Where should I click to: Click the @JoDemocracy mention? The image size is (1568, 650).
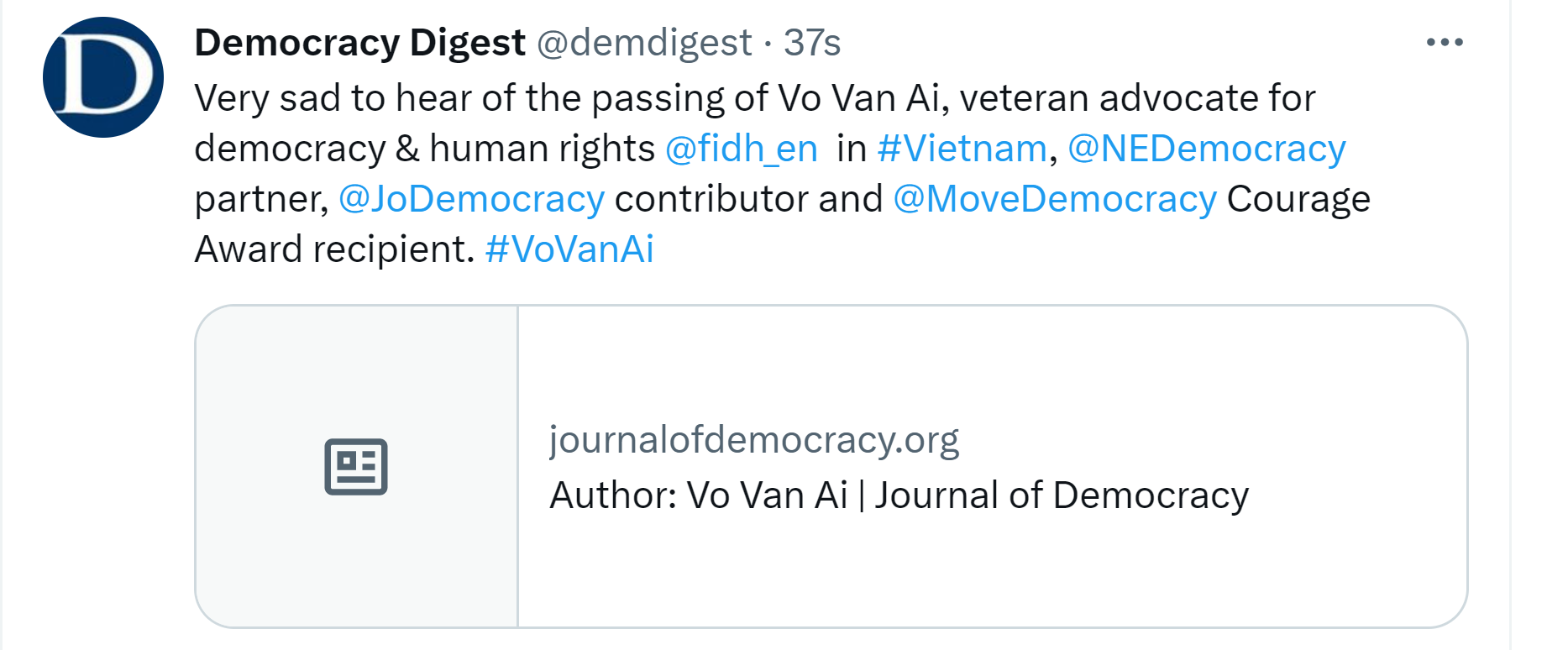471,199
